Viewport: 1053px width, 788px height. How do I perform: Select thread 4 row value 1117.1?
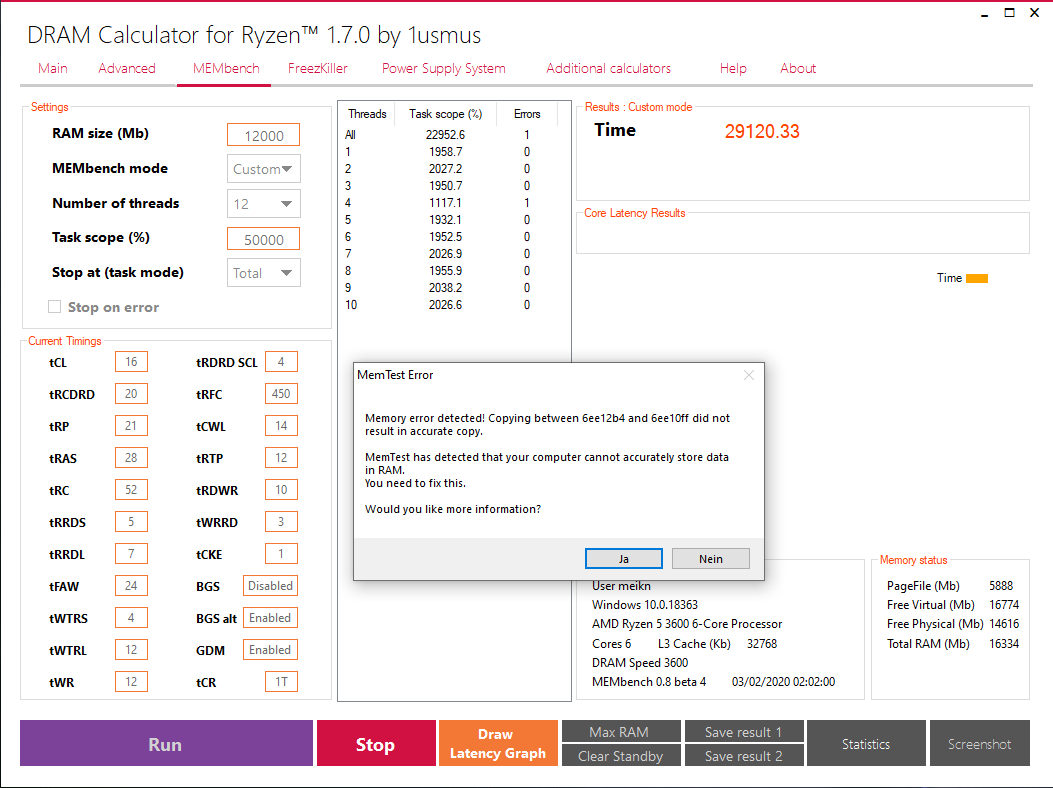tap(445, 203)
